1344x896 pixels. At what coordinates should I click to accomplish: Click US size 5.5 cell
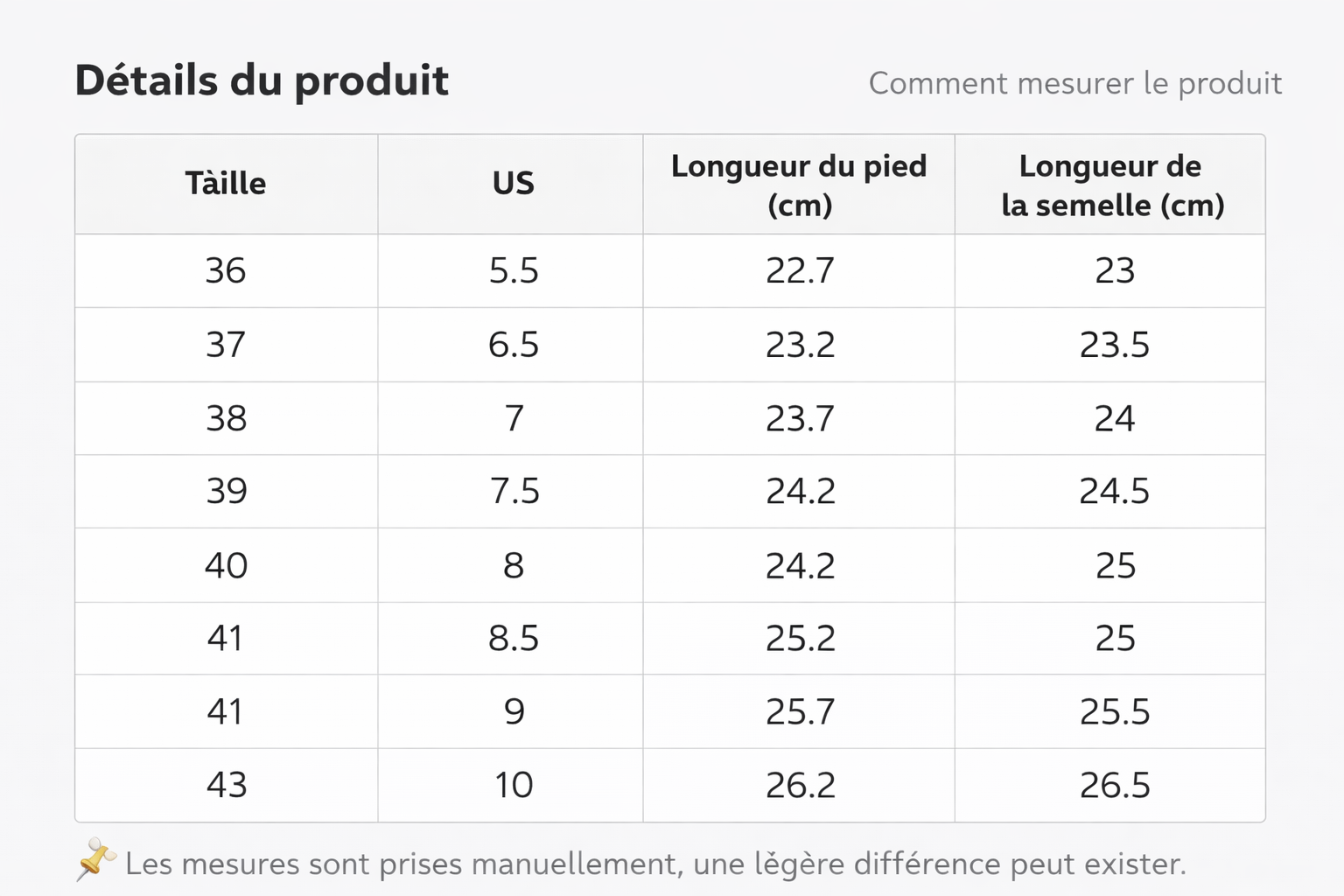(513, 271)
